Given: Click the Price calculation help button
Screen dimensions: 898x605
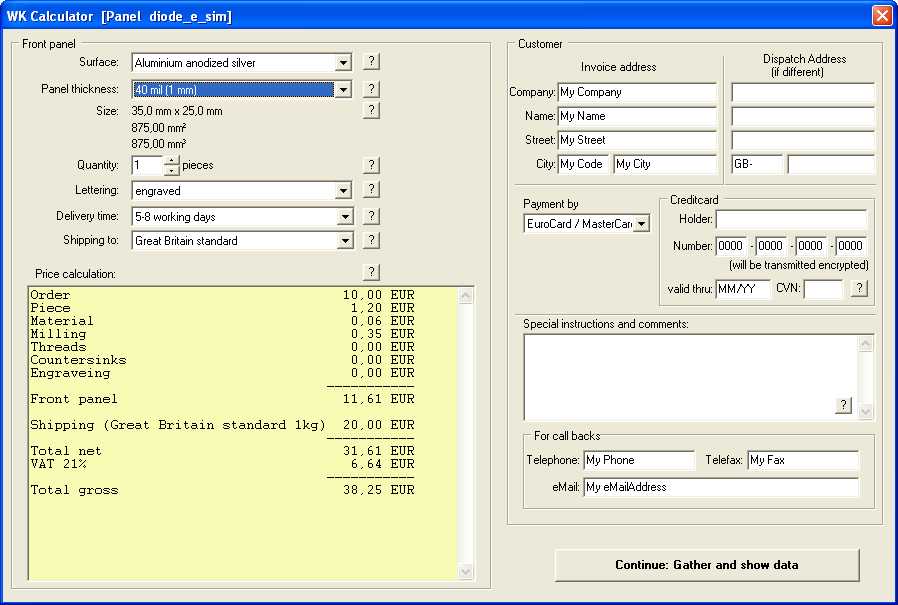Looking at the screenshot, I should [371, 272].
